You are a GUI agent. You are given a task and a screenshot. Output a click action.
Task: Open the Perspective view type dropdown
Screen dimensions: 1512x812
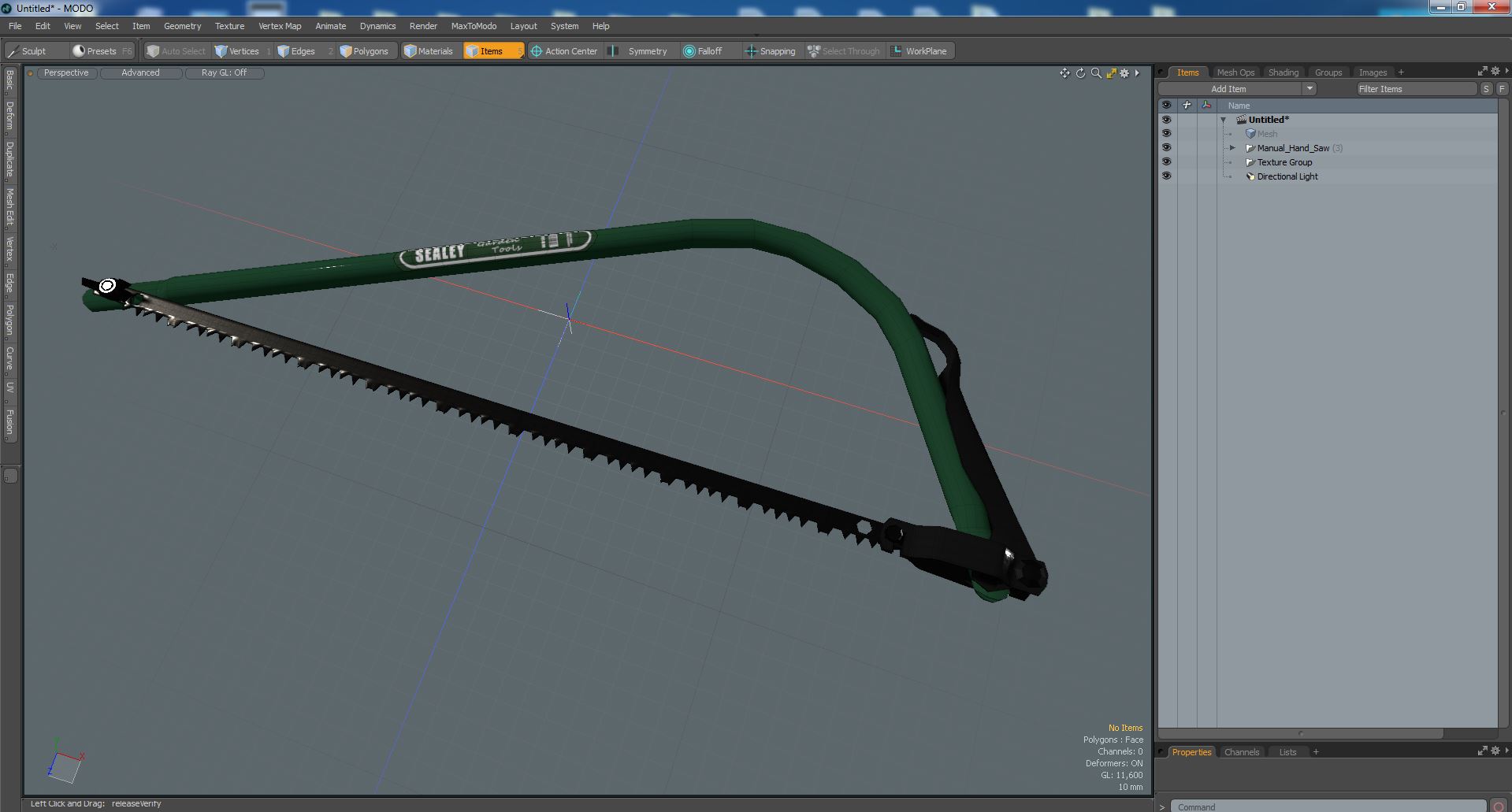(x=66, y=72)
